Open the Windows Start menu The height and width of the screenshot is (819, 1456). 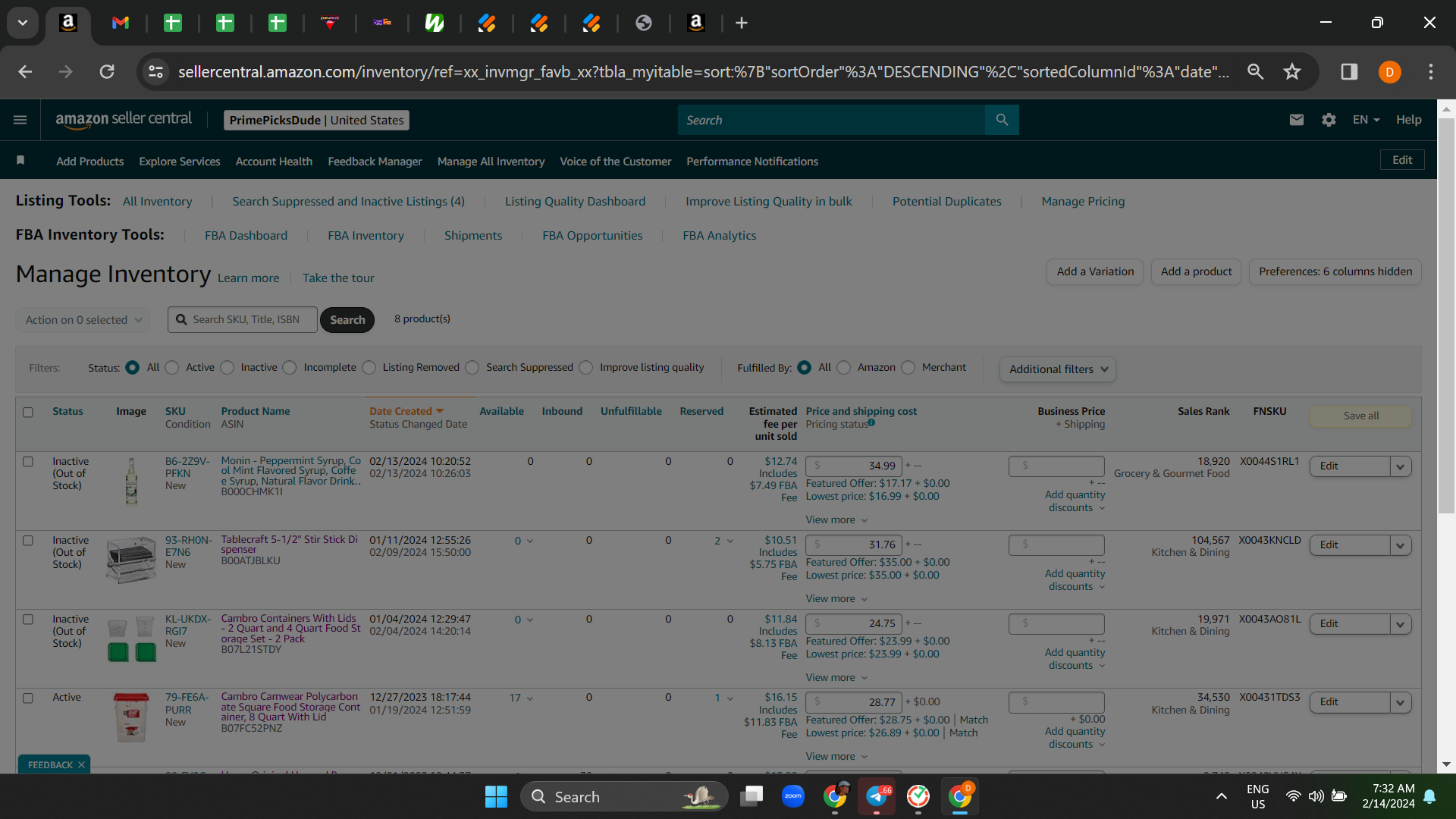click(x=496, y=796)
